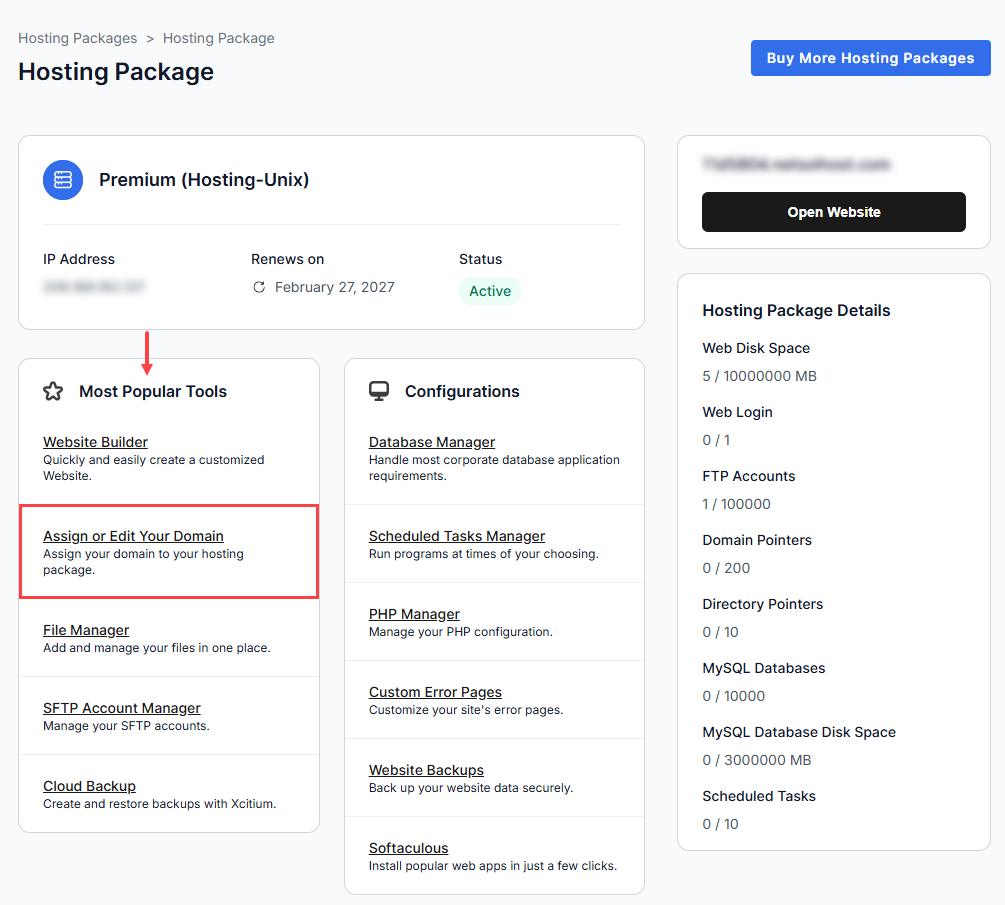Open the Cloud Backup tool
1005x905 pixels.
(89, 786)
